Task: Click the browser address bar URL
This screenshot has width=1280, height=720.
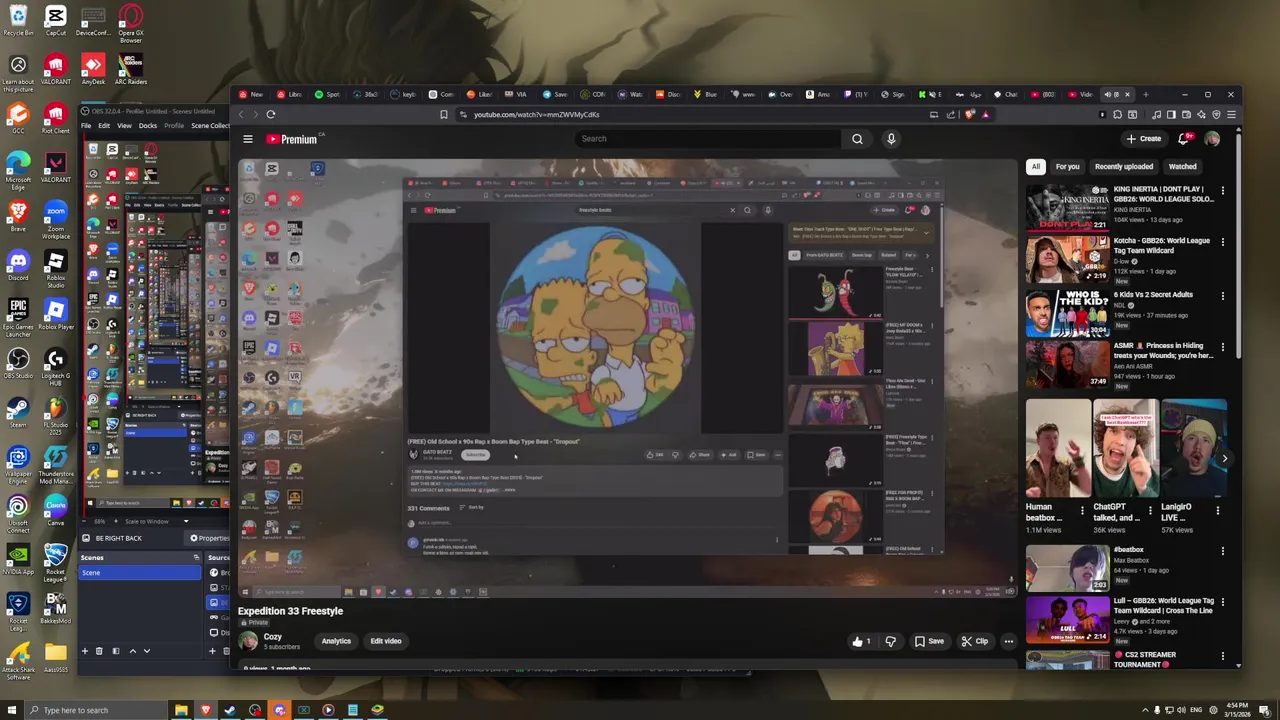Action: (x=536, y=114)
